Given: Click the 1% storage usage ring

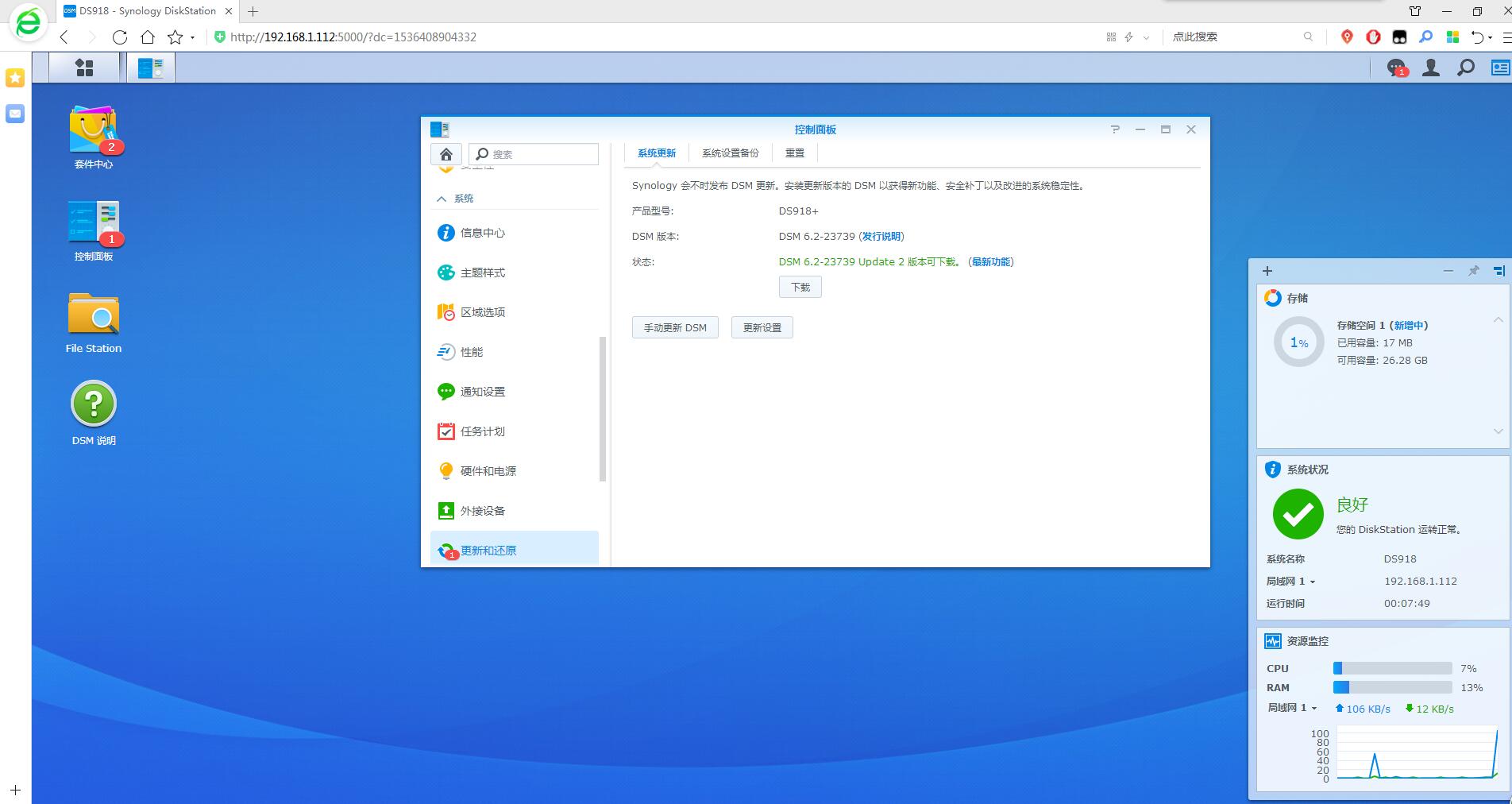Looking at the screenshot, I should tap(1298, 342).
